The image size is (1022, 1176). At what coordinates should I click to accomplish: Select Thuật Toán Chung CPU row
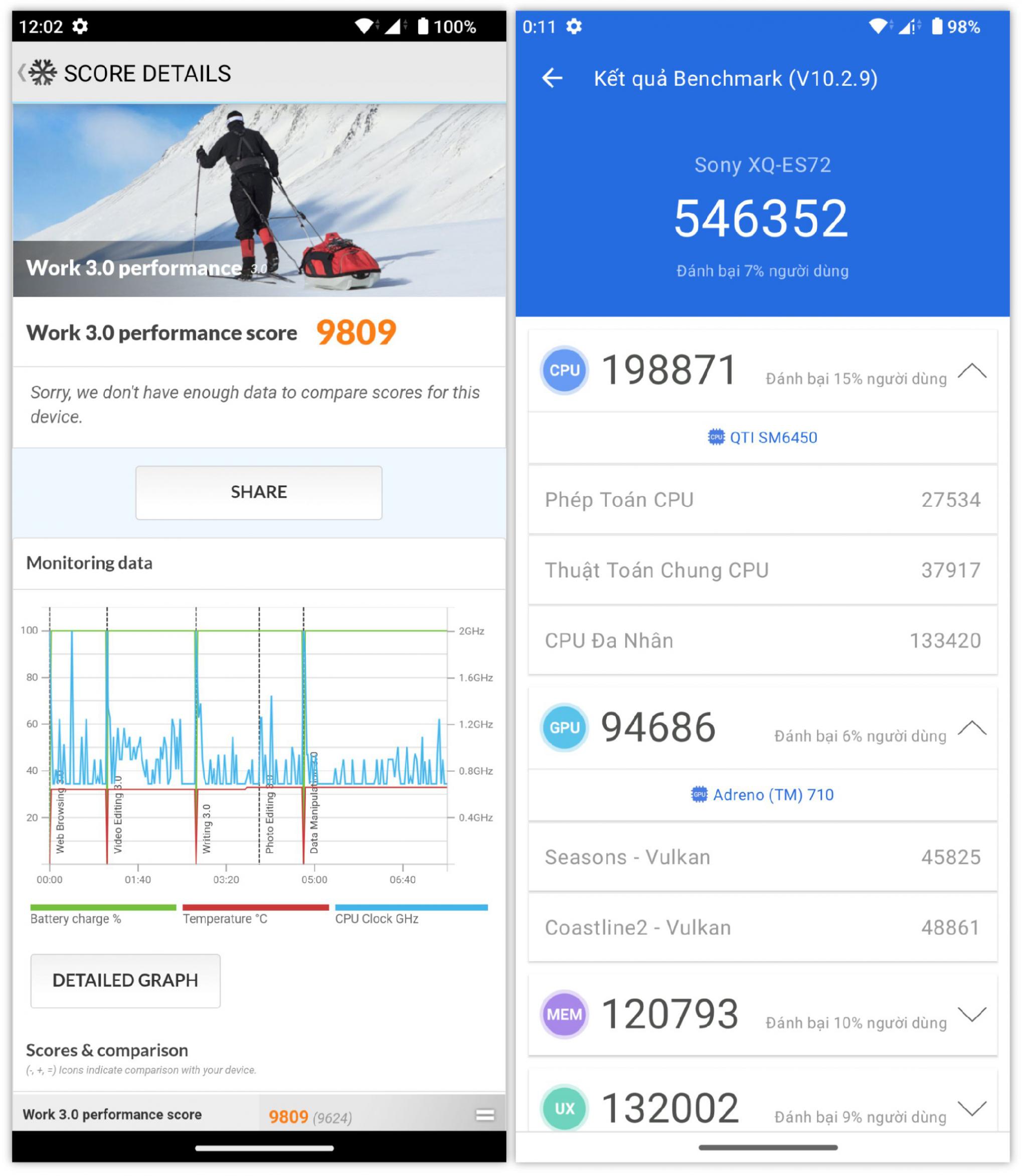763,570
